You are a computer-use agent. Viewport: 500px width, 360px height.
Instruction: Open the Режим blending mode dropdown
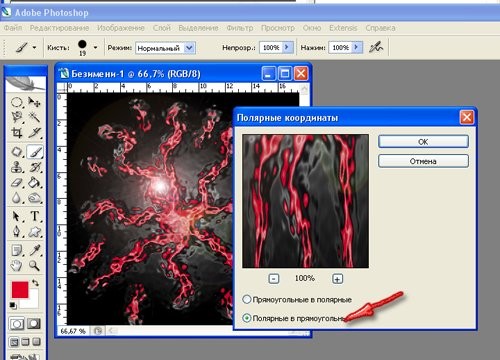tap(189, 48)
